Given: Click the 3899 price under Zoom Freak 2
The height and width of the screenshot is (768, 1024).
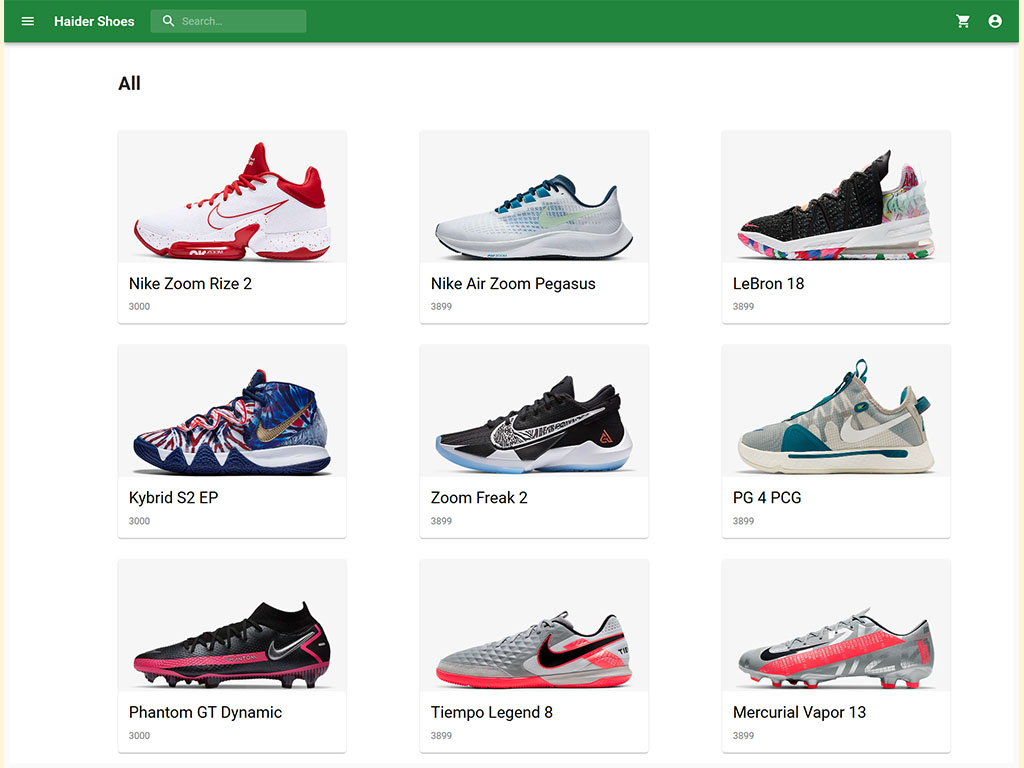Looking at the screenshot, I should point(441,521).
